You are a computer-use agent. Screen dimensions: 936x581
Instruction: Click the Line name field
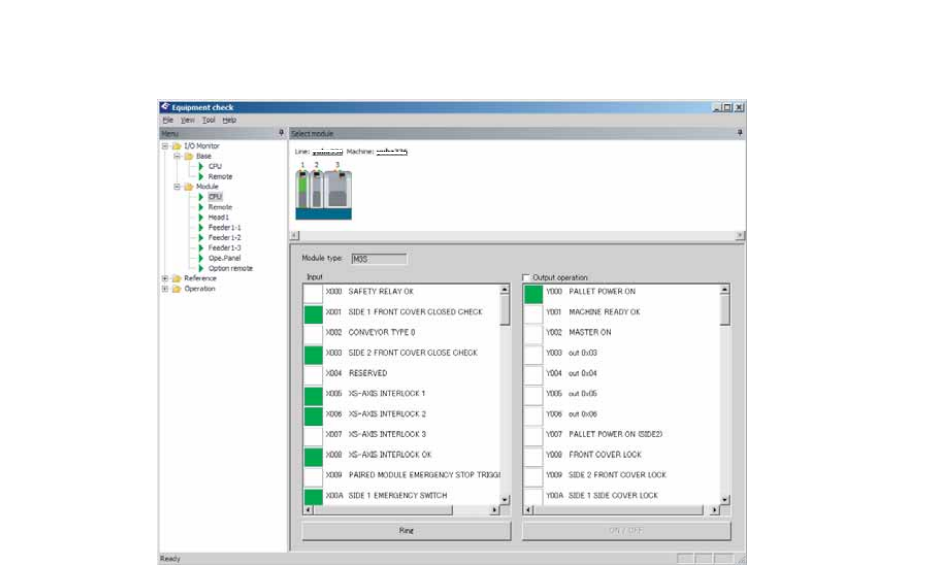click(327, 152)
